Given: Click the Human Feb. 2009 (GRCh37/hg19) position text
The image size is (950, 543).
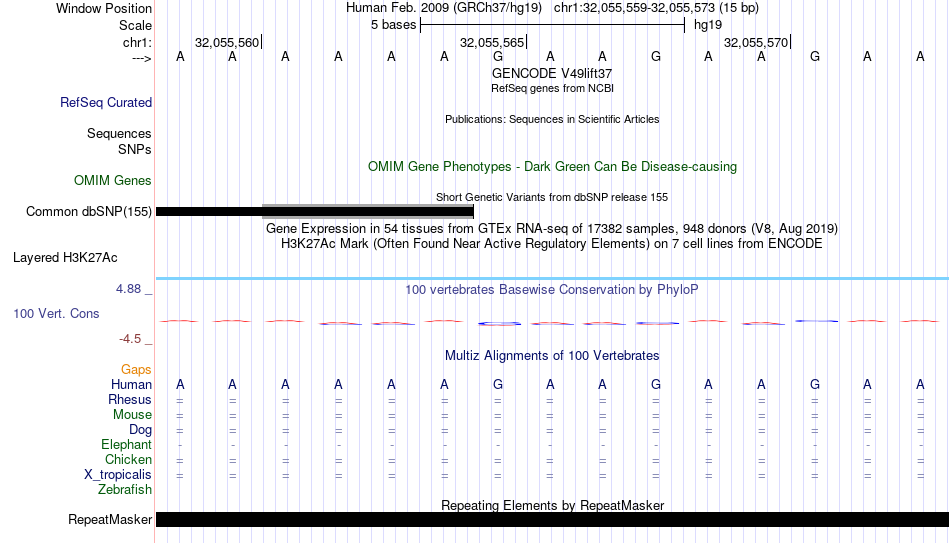Looking at the screenshot, I should (x=443, y=8).
